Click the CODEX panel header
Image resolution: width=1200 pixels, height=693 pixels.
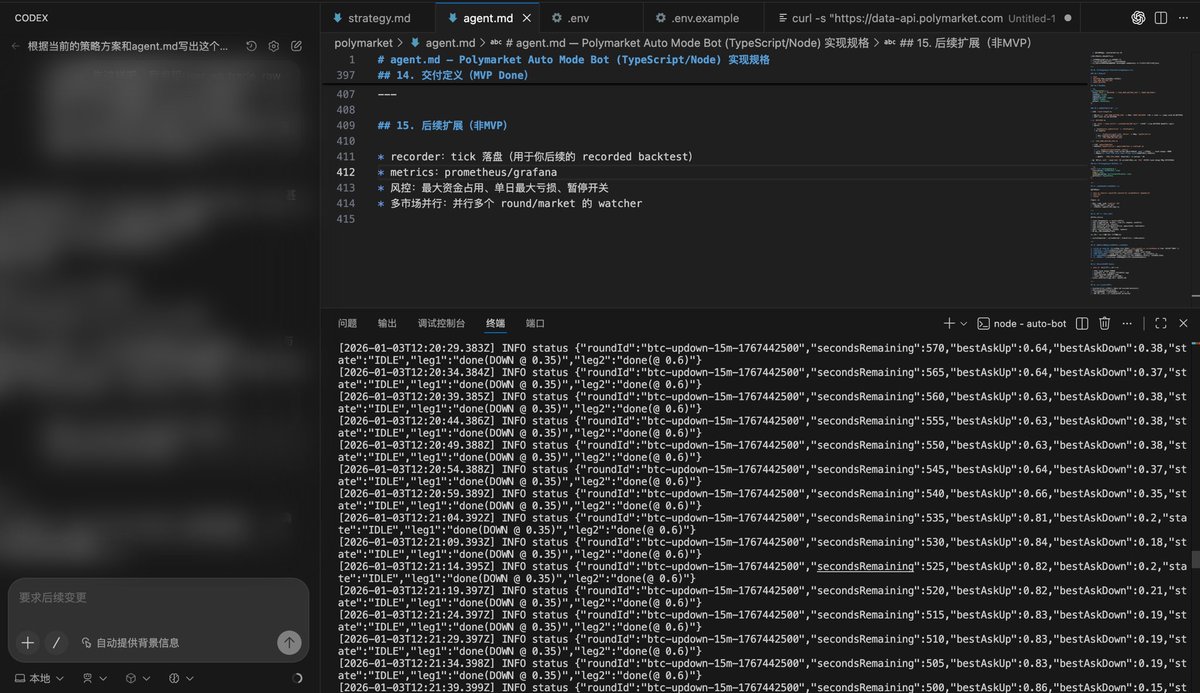click(x=31, y=18)
